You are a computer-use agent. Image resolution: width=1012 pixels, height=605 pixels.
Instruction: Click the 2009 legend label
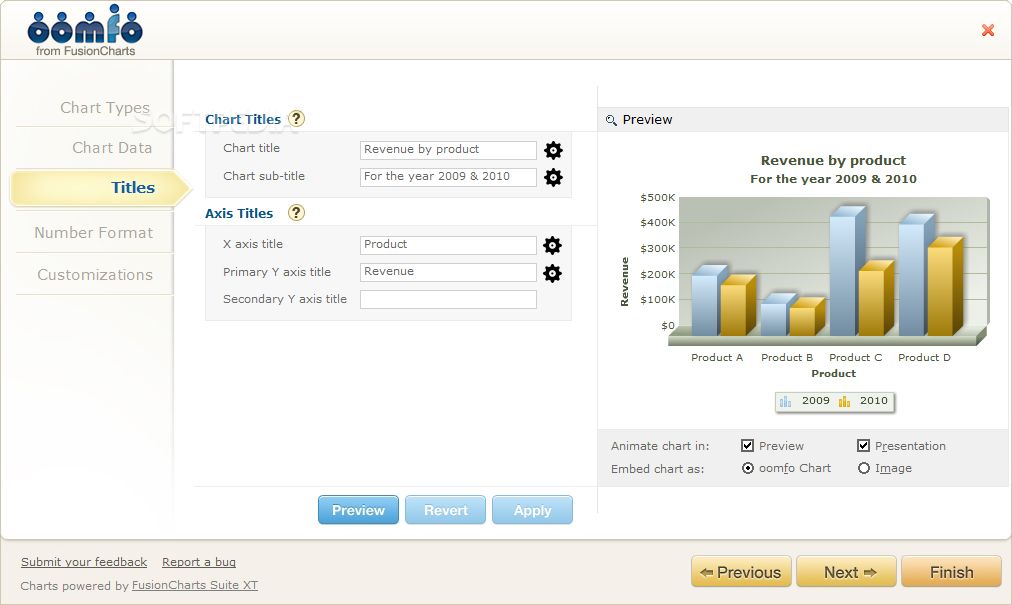pyautogui.click(x=816, y=401)
